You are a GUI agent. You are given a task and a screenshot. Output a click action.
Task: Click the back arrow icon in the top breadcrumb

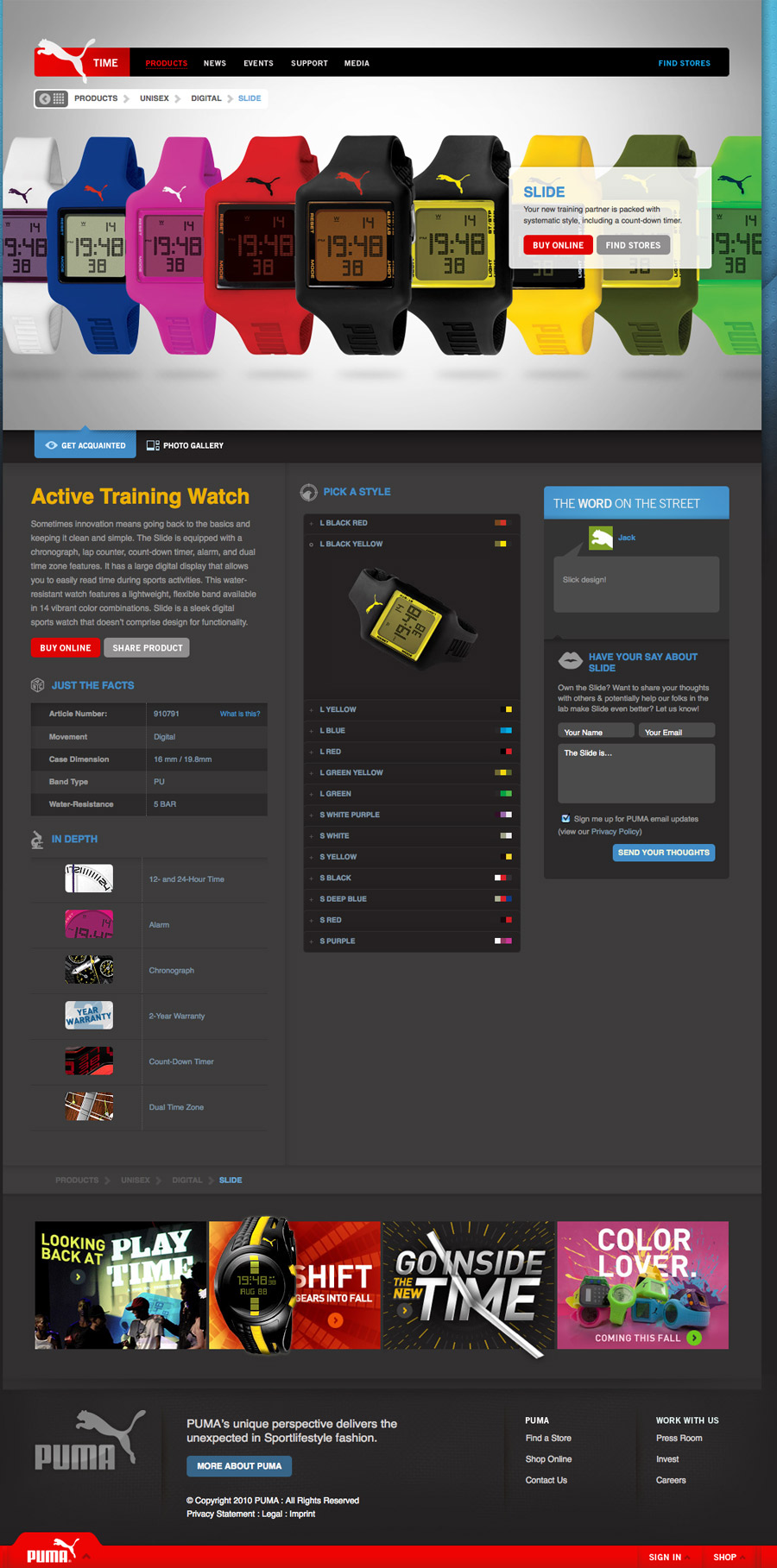(x=45, y=98)
